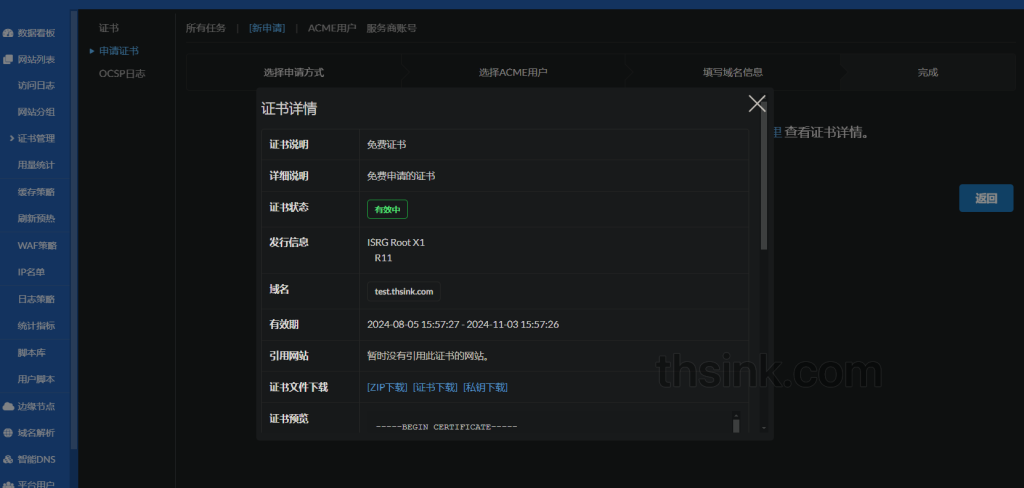This screenshot has width=1024, height=488.
Task: Close the 证书详情 dialog with X
Action: tap(757, 103)
